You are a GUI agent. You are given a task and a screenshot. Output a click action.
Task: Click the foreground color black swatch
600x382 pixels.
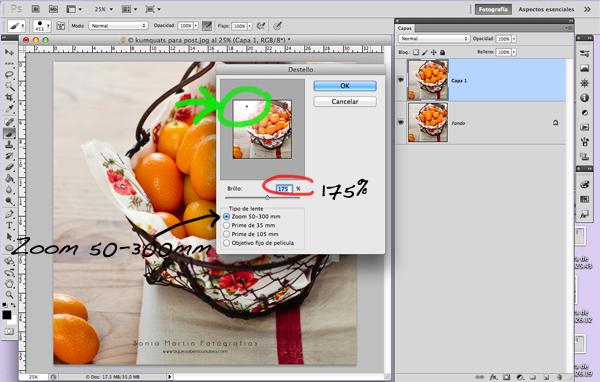[x=7, y=315]
